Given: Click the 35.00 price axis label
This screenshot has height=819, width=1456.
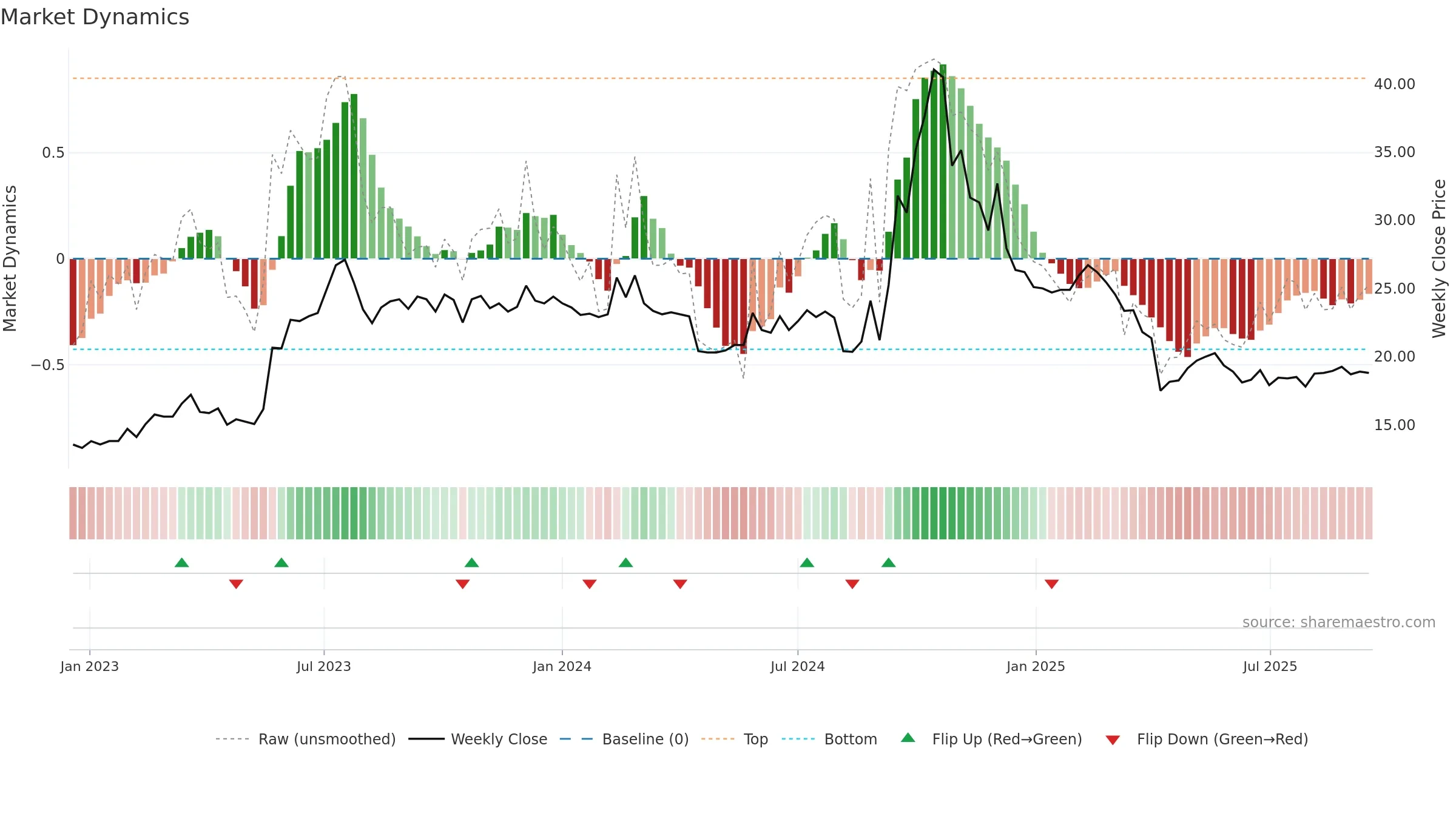Looking at the screenshot, I should pos(1395,152).
